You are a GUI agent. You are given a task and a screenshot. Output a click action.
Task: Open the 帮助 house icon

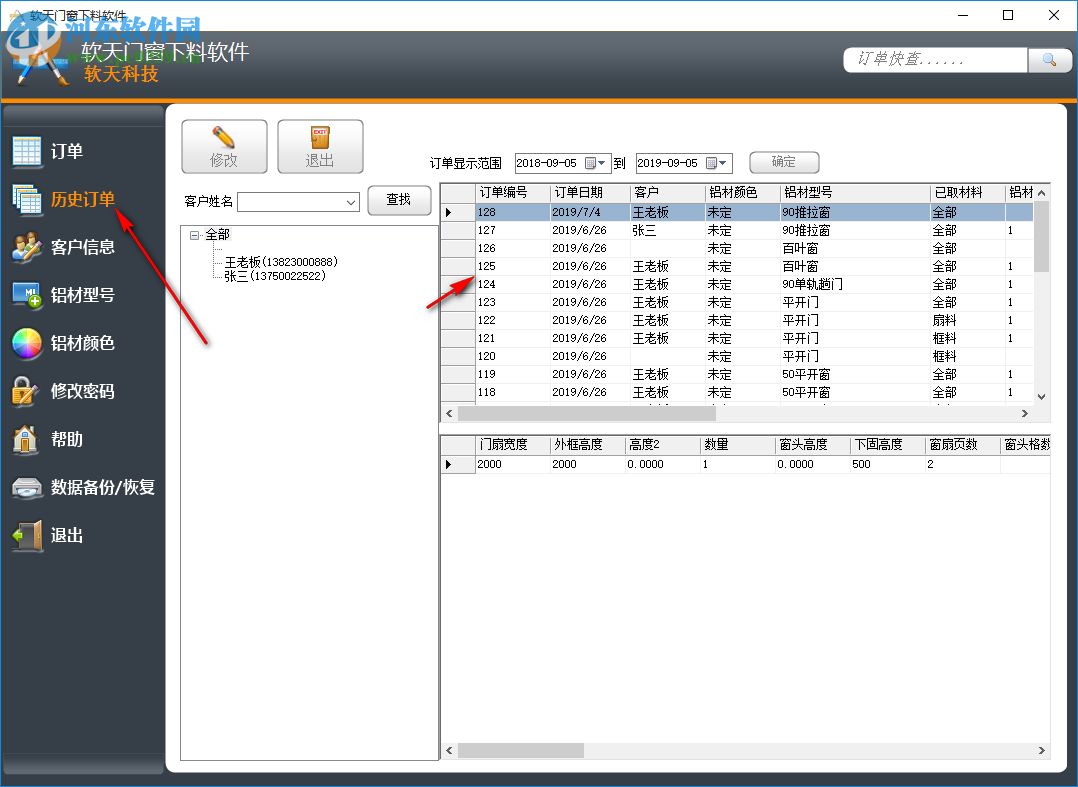pyautogui.click(x=25, y=439)
